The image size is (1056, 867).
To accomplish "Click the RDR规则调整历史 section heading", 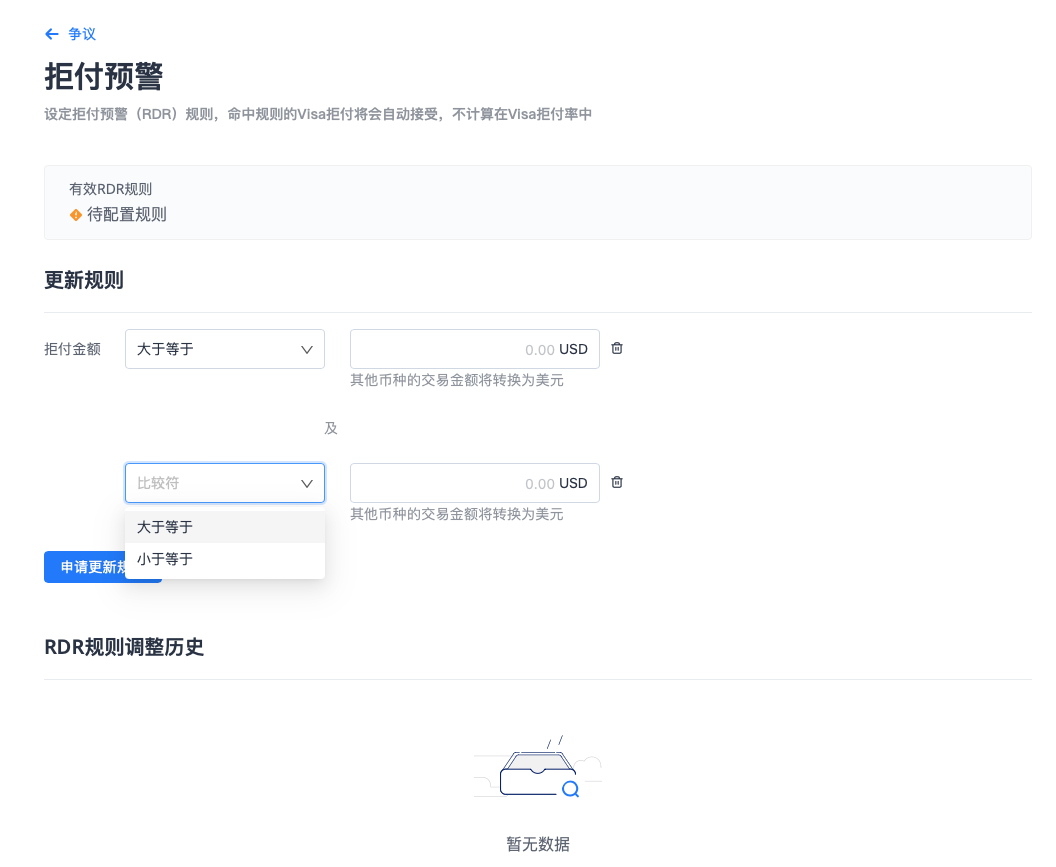I will [x=124, y=647].
